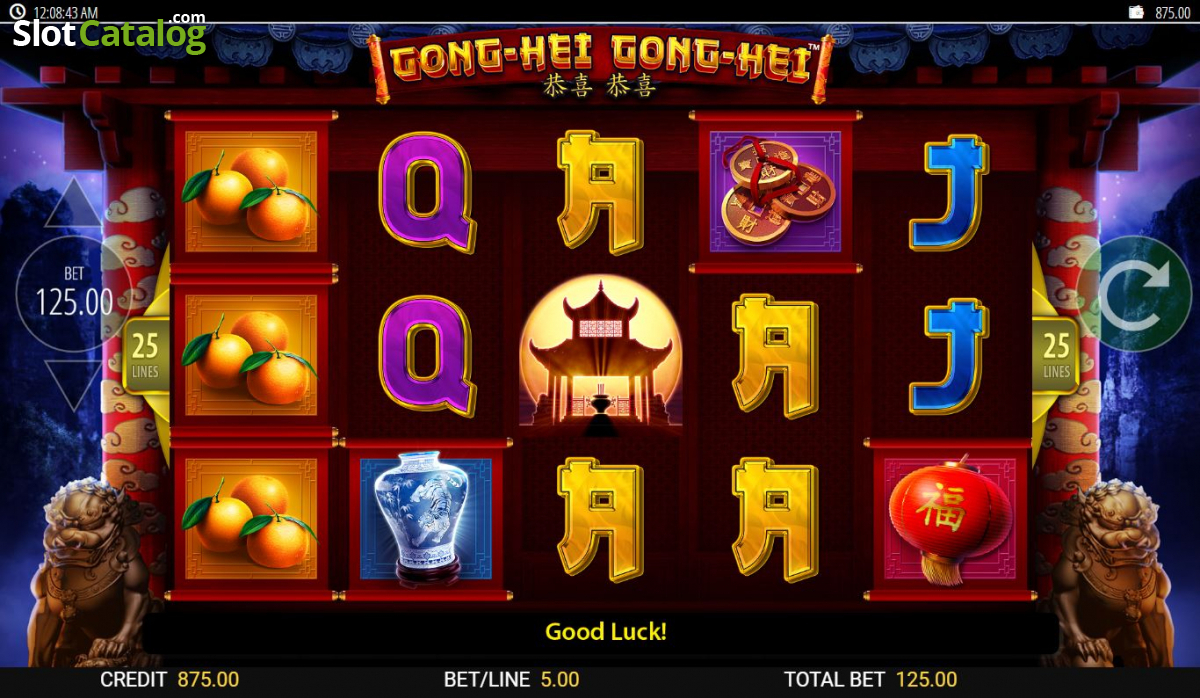Click the top blue J symbol
The height and width of the screenshot is (698, 1200).
coord(949,192)
